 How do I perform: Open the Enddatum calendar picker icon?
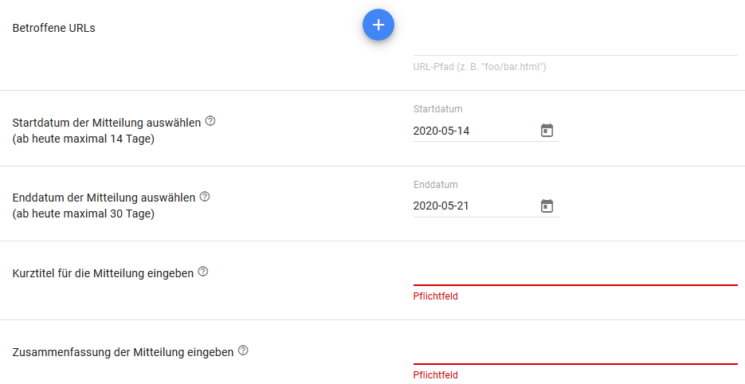pyautogui.click(x=547, y=206)
